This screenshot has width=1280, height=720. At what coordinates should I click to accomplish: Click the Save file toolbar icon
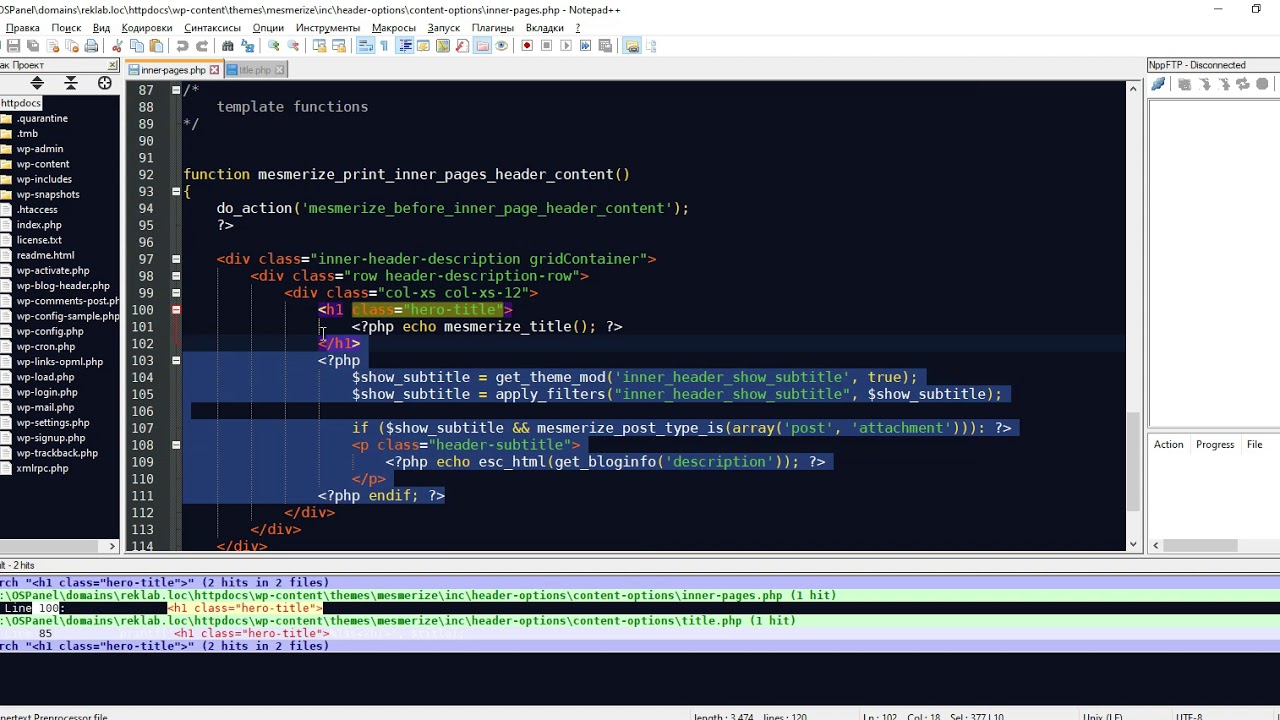point(12,46)
